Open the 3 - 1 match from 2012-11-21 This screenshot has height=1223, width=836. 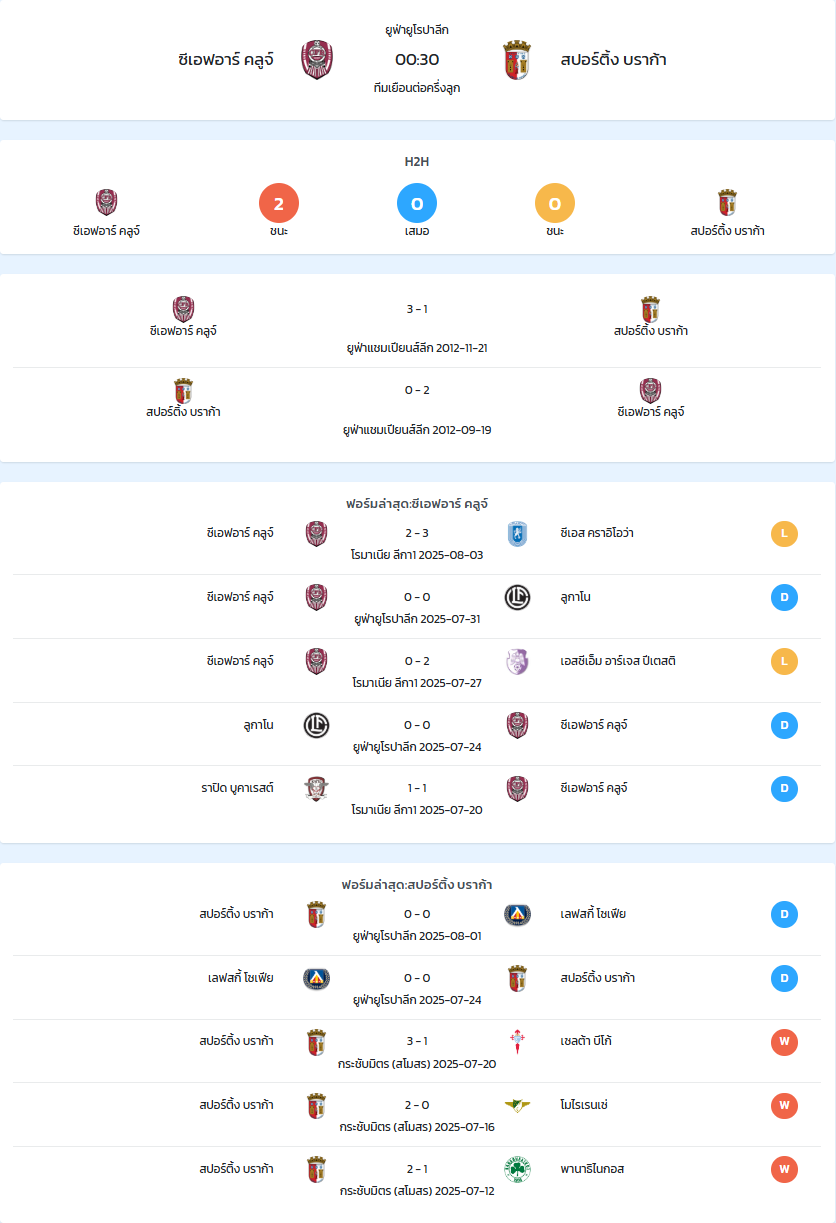417,327
